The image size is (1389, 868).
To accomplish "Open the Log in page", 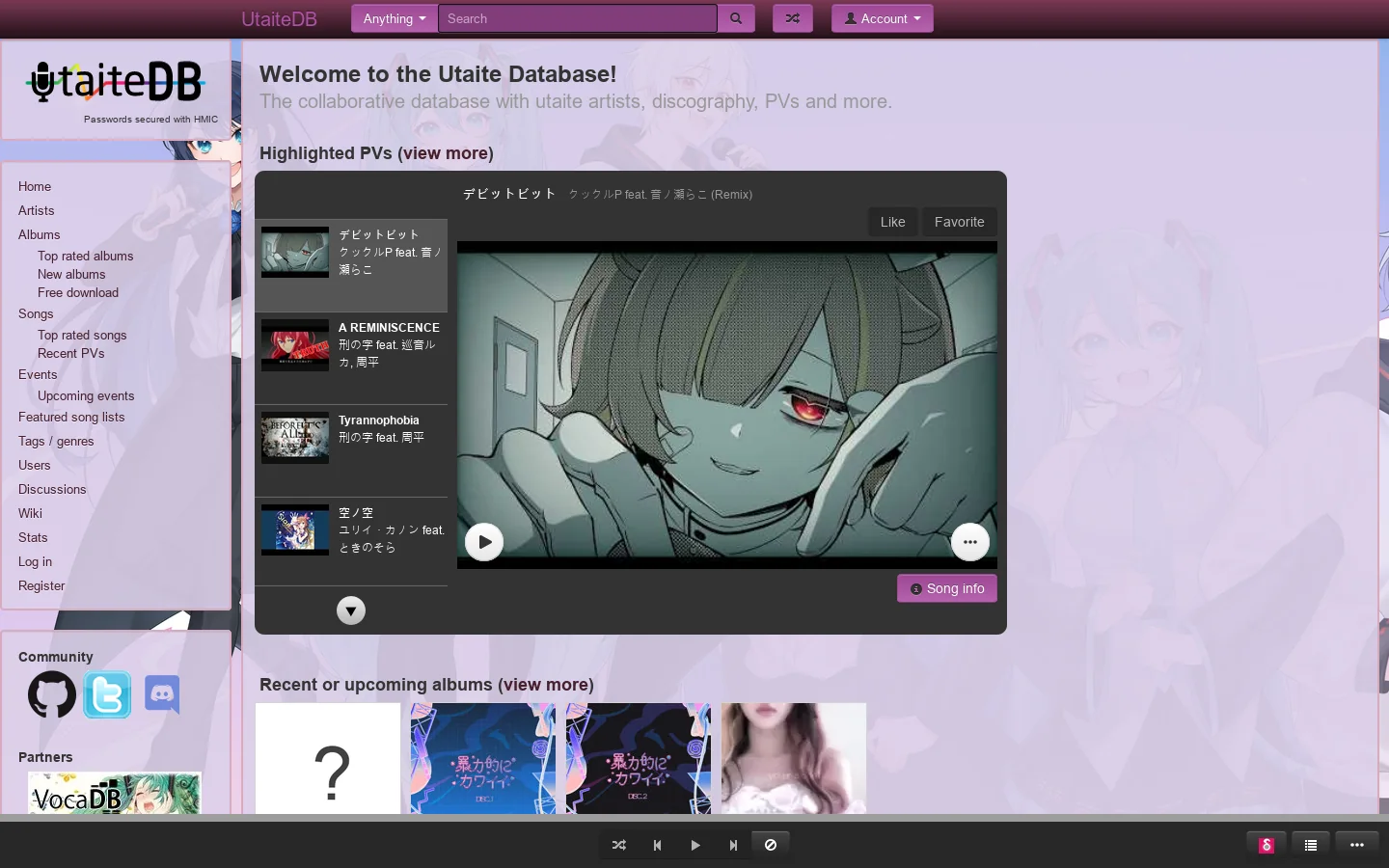I will [36, 561].
